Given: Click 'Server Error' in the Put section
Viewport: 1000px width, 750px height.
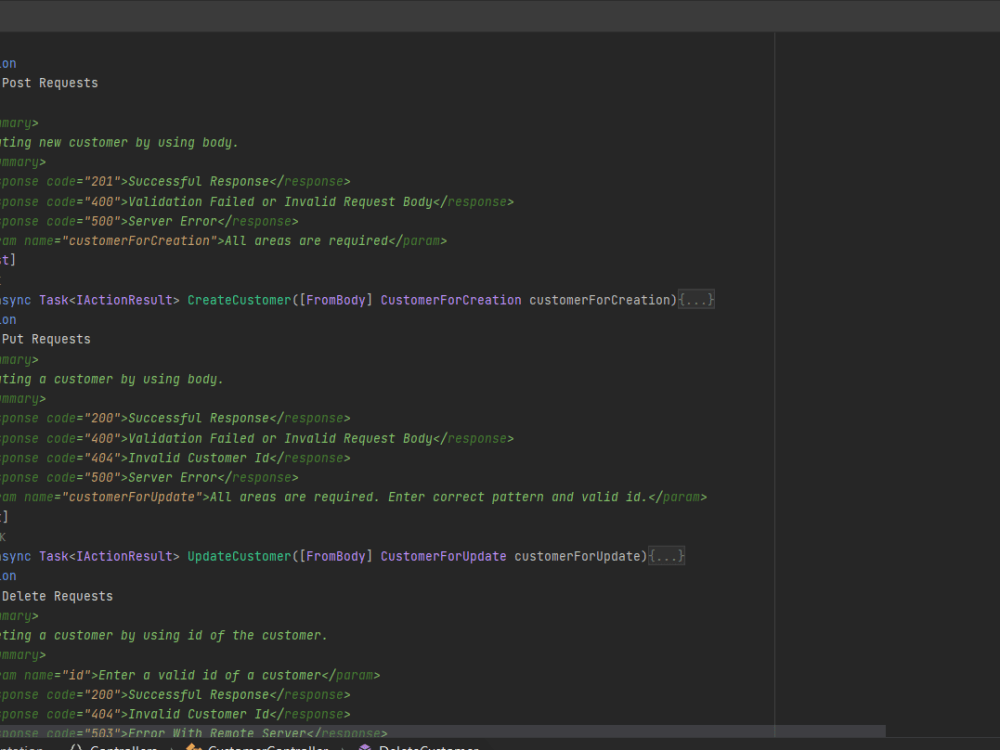Looking at the screenshot, I should tap(173, 478).
